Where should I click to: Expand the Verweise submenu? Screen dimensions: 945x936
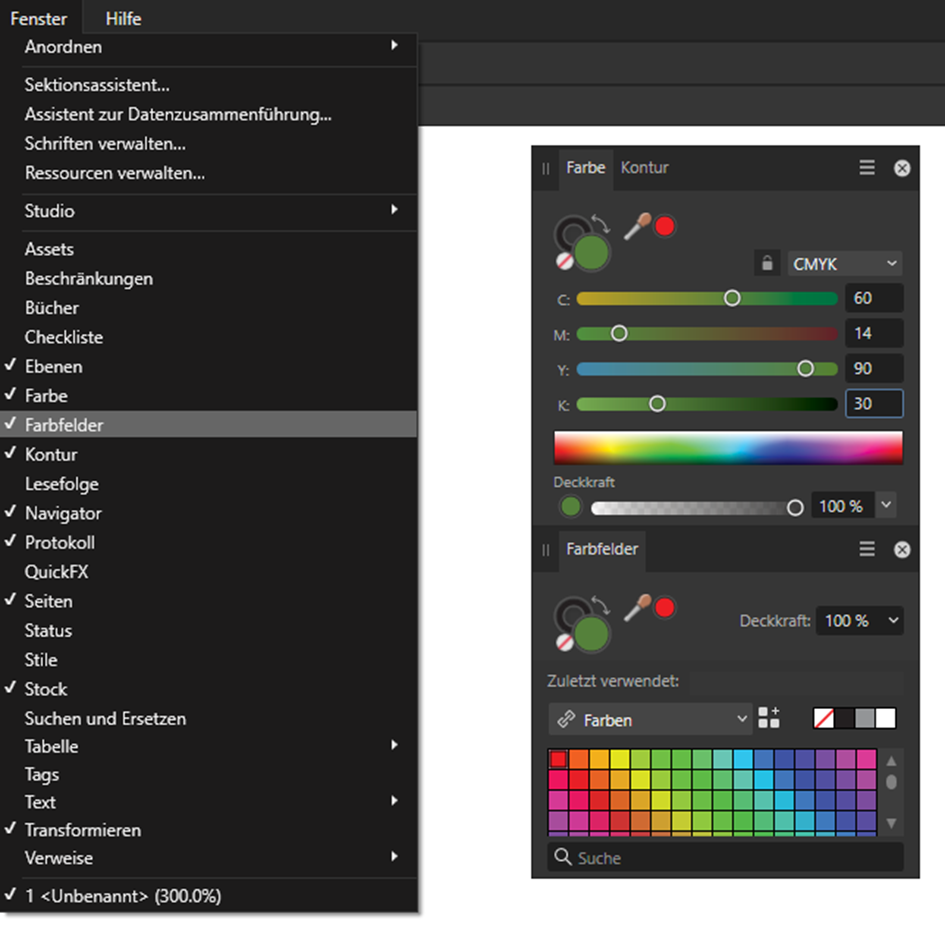pos(209,858)
